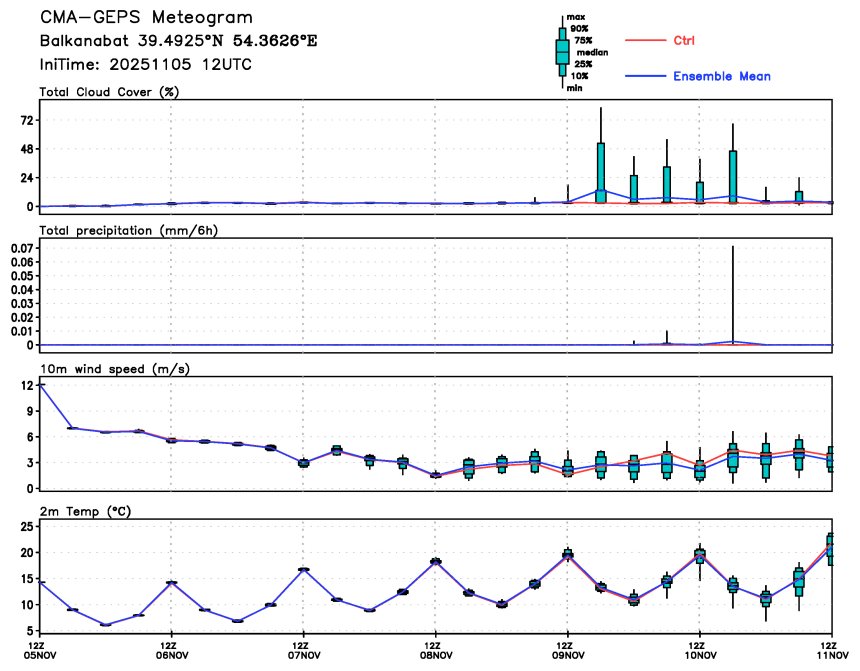Click the CMA-GEPS Meteogram title
This screenshot has height=671, width=860.
tap(146, 18)
